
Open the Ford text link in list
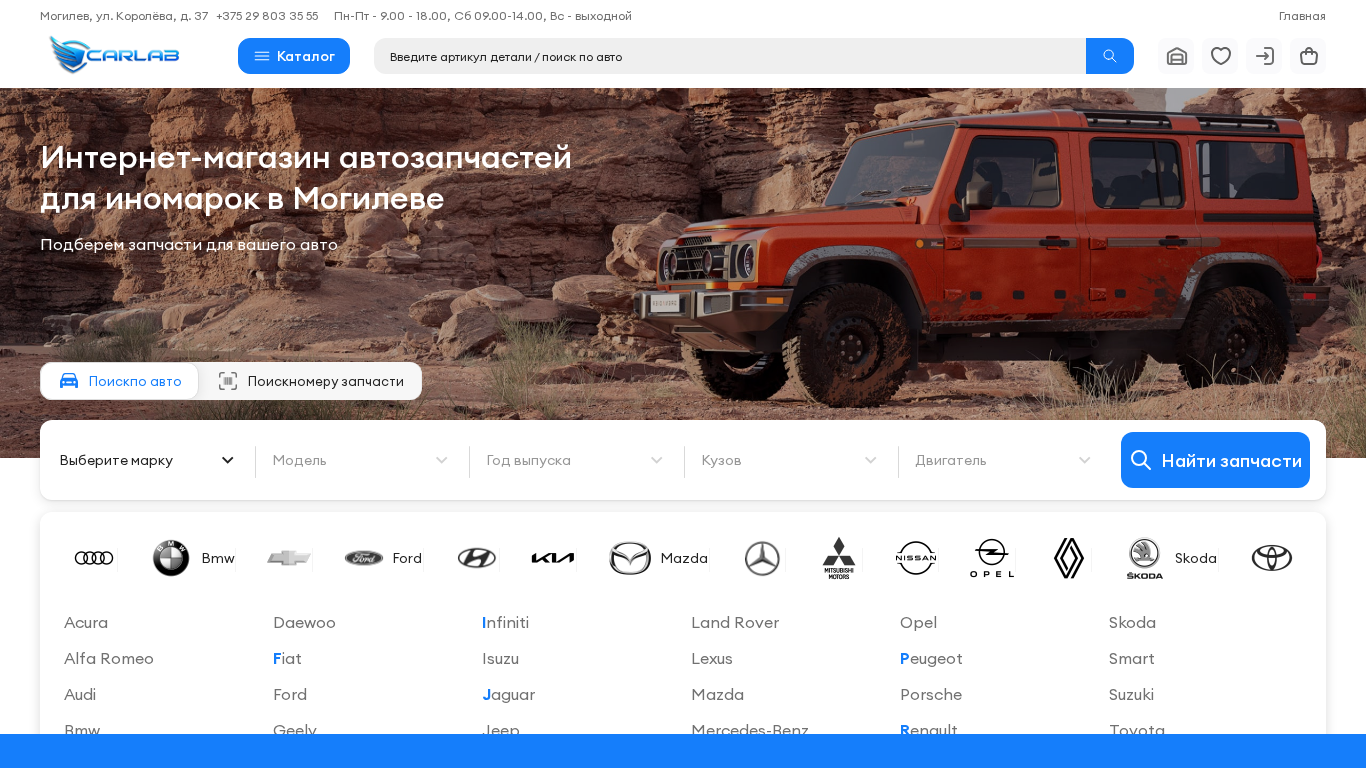(290, 694)
